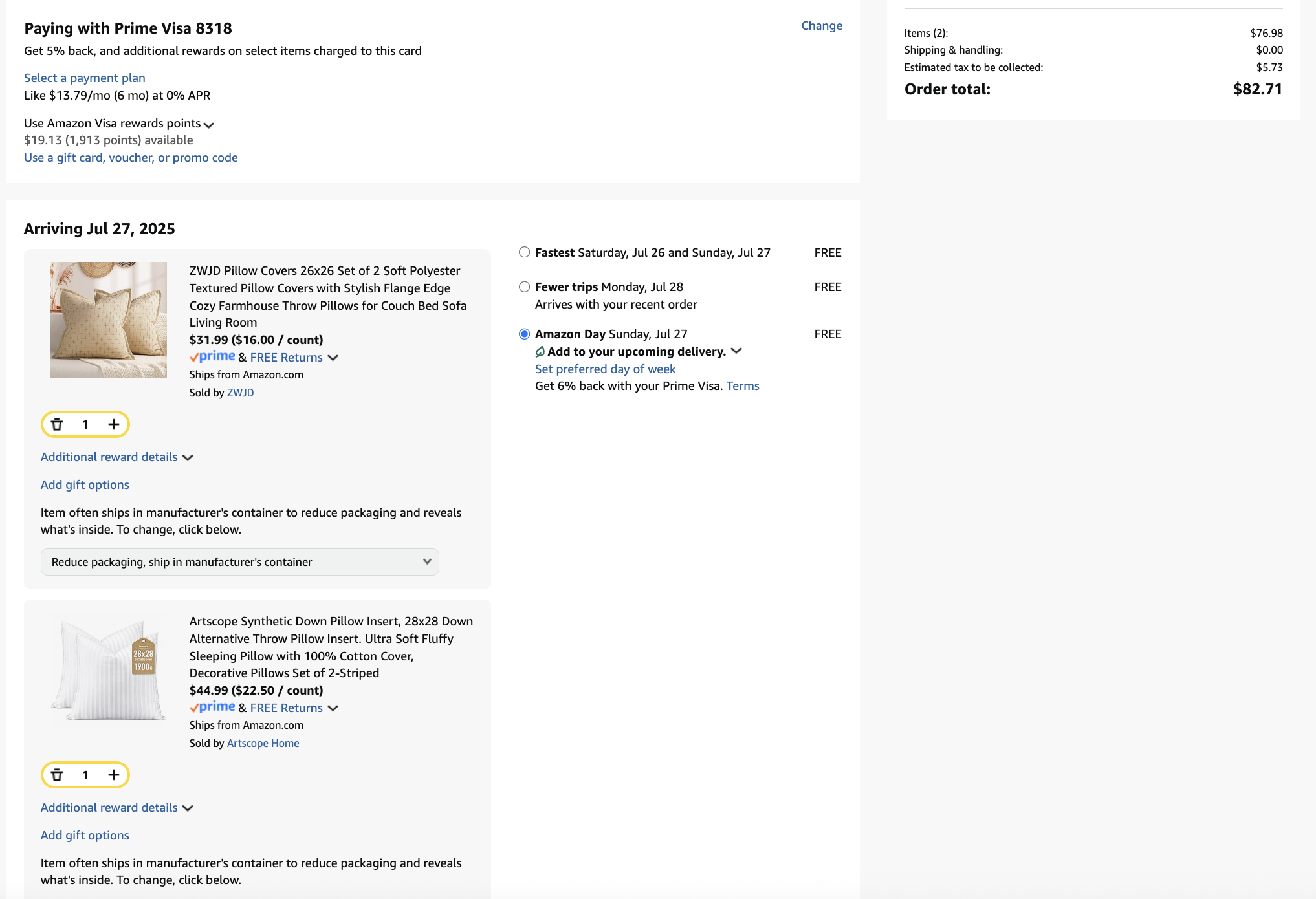Screen dimensions: 1316x899
Task: Open Set preferred day of week link
Action: point(605,369)
